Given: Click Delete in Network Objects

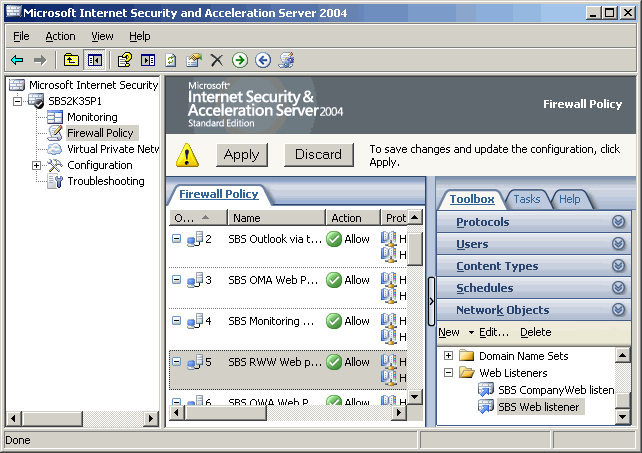Looking at the screenshot, I should [536, 333].
